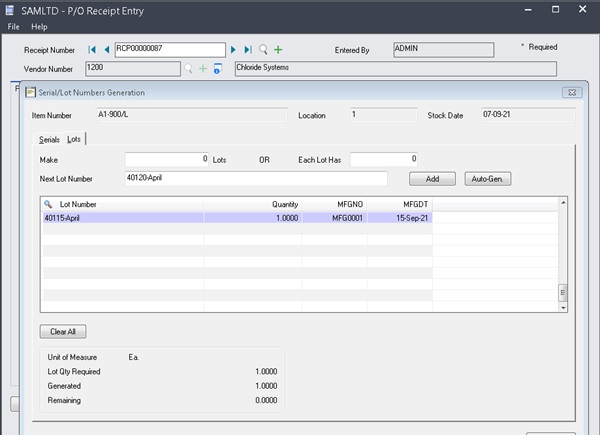Click the Vendor Number field

tap(133, 69)
